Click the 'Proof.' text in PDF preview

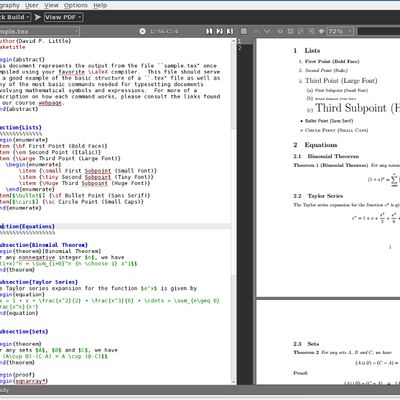click(300, 373)
